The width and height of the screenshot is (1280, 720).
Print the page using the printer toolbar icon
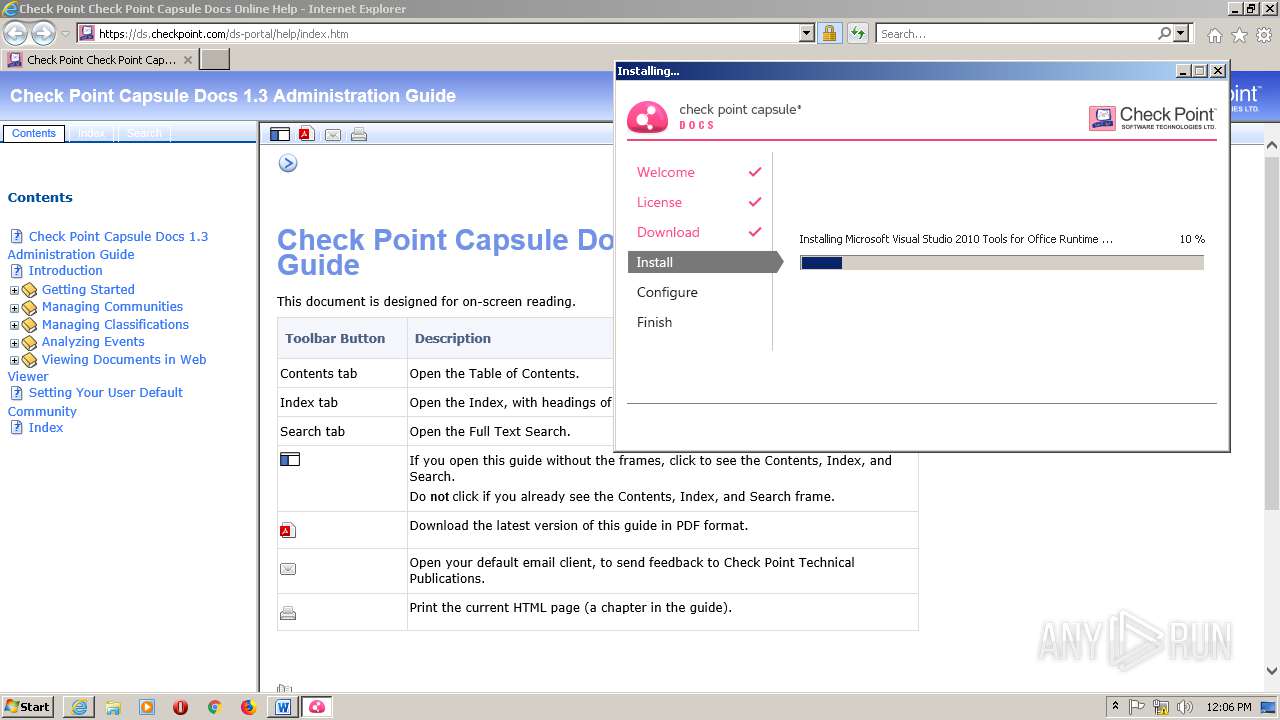click(359, 134)
